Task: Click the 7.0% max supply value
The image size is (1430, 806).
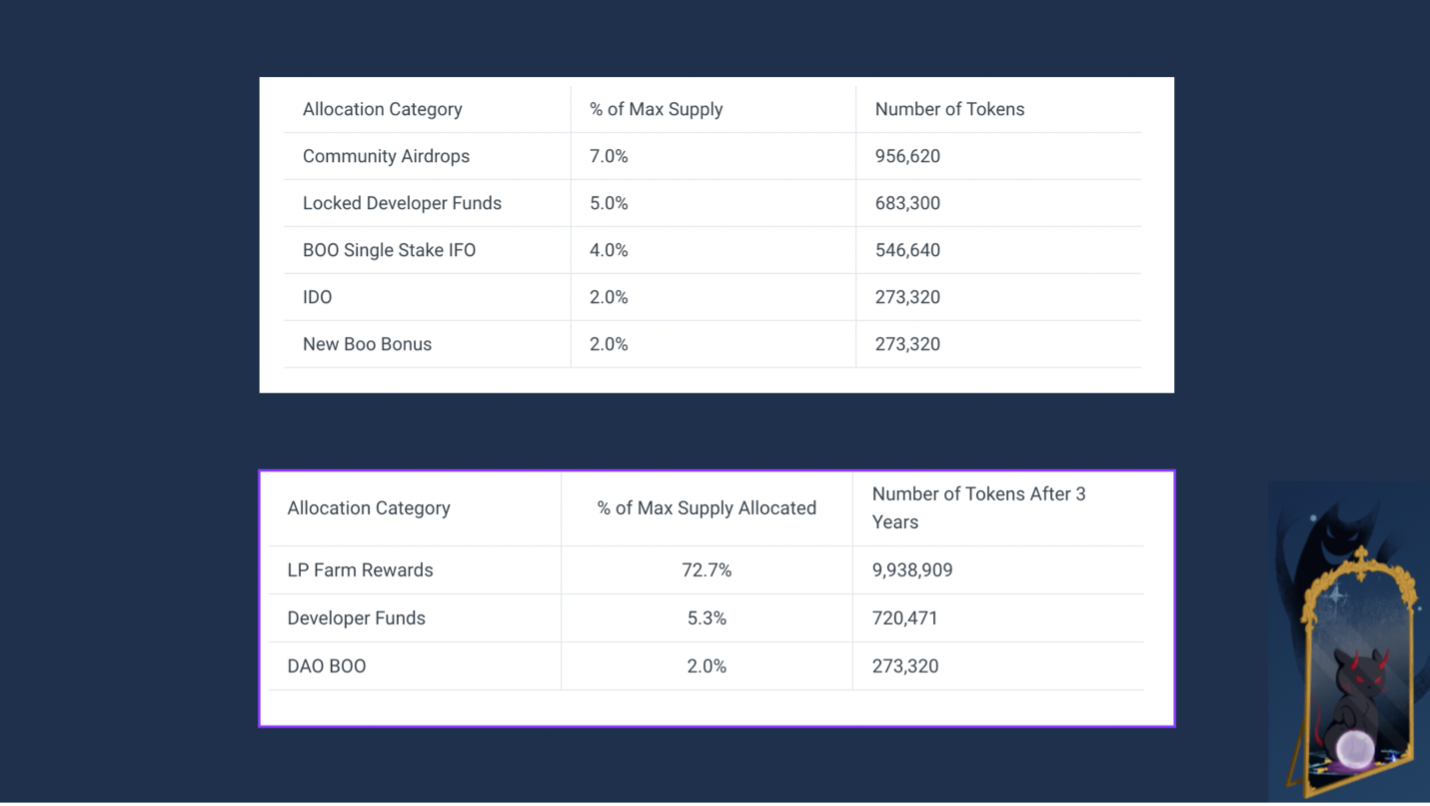Action: point(609,156)
